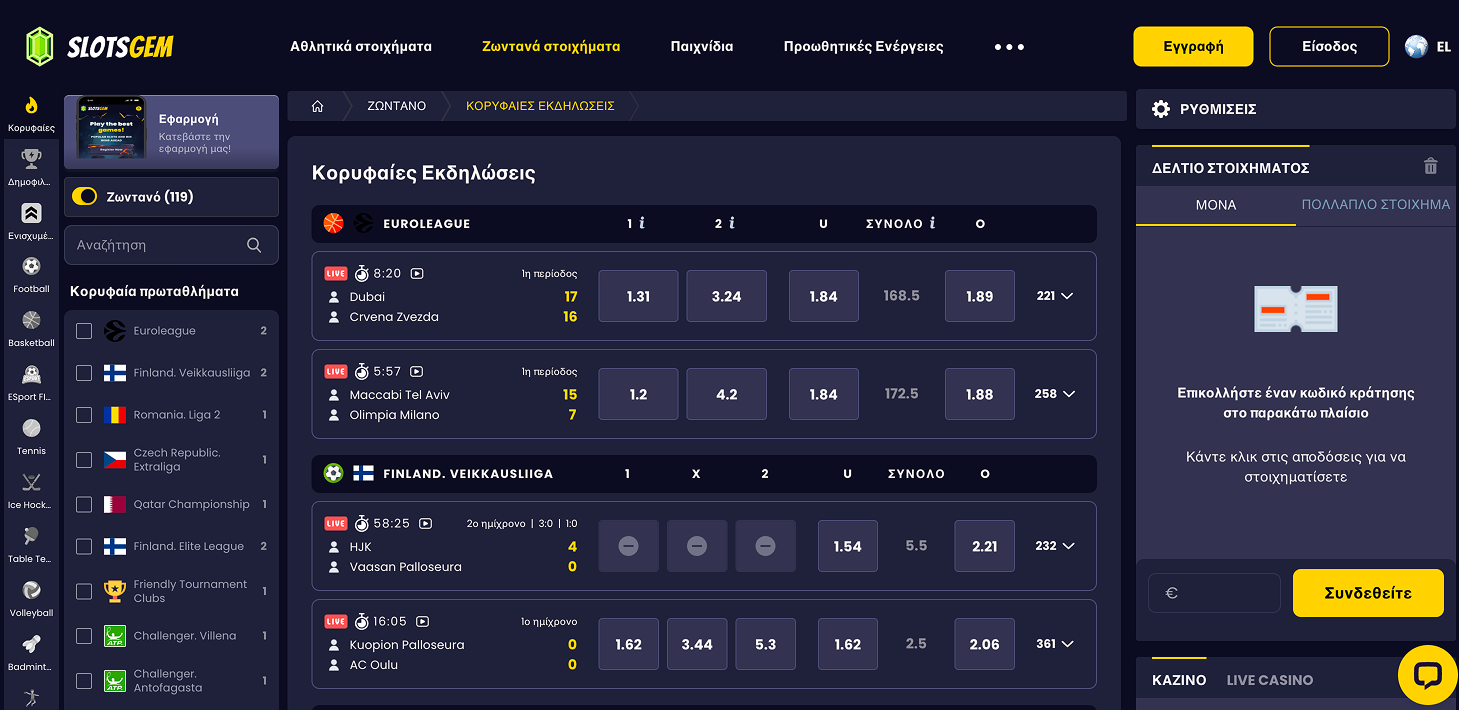The image size is (1459, 710).
Task: Expand 361 markets for Kuopion Palloseura match
Action: click(x=1055, y=644)
